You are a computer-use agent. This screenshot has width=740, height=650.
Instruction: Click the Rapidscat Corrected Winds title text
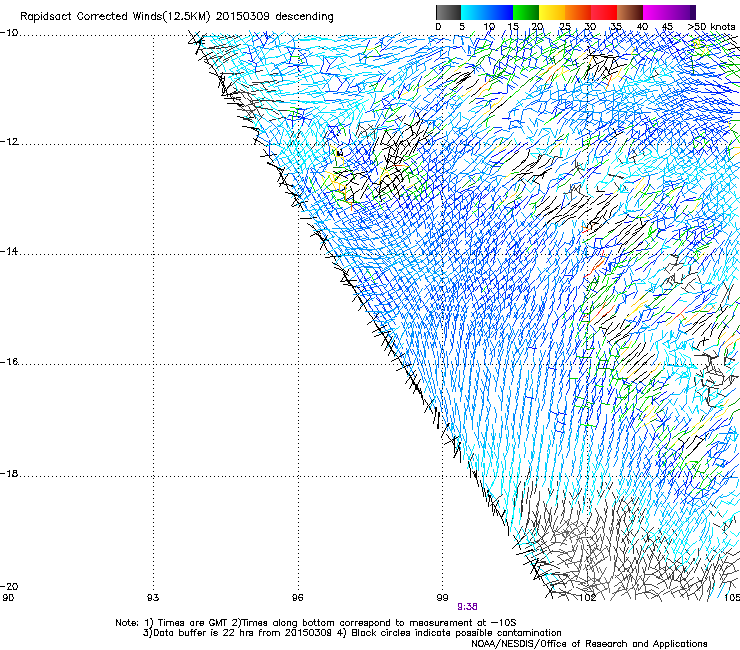(177, 17)
